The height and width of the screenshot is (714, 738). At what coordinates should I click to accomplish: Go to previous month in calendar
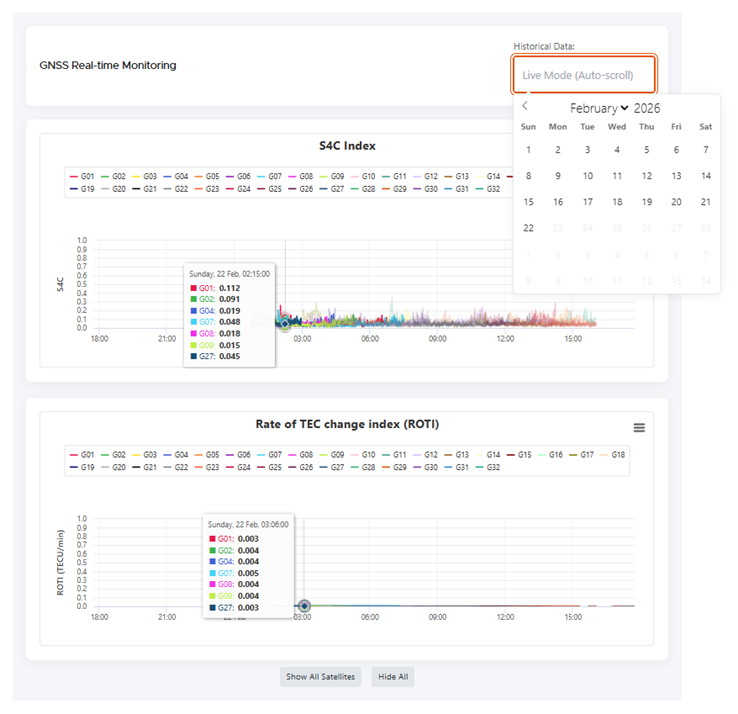pos(526,106)
